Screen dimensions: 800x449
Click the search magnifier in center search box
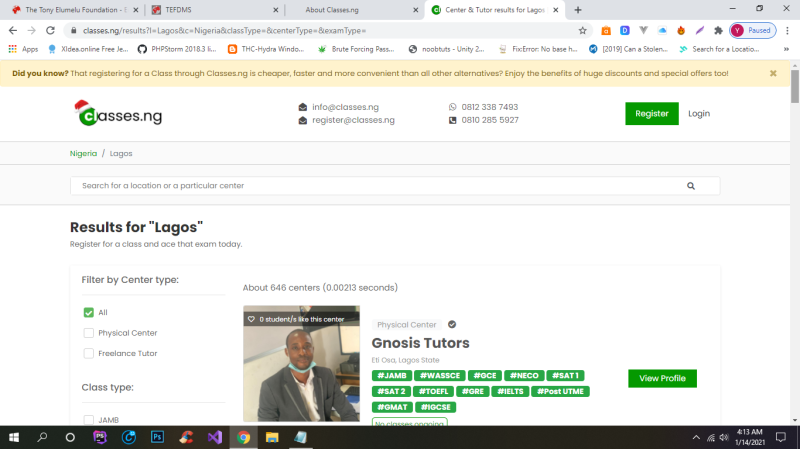point(691,186)
